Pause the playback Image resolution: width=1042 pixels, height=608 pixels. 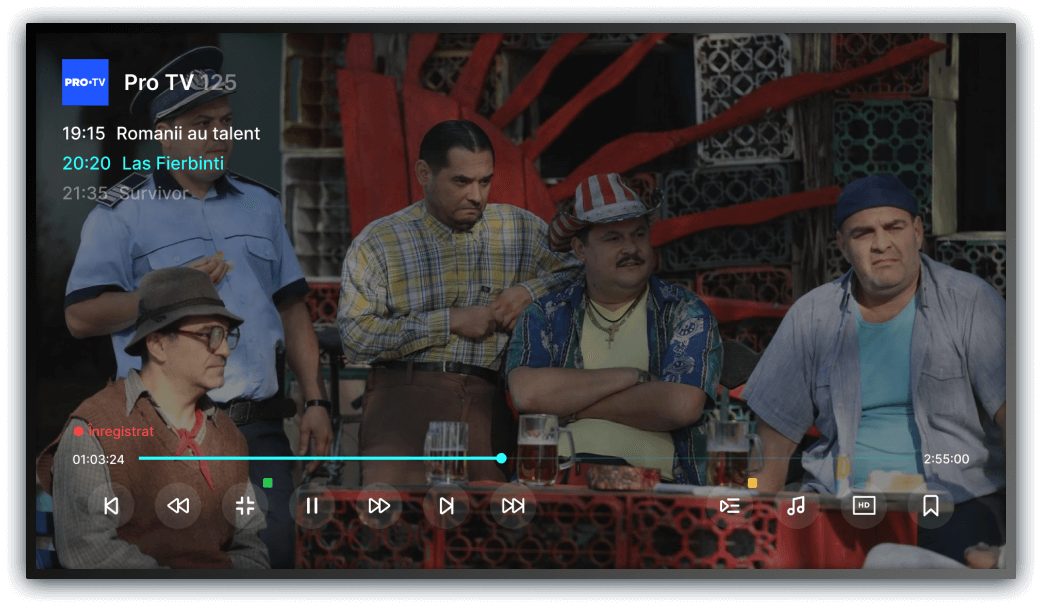pos(312,506)
